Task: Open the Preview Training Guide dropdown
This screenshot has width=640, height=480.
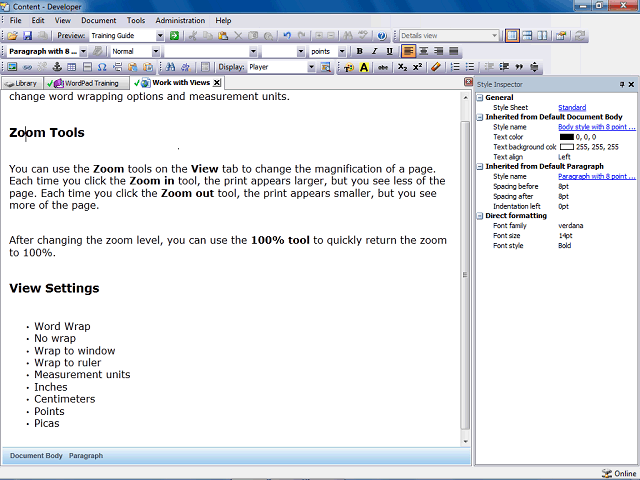Action: pyautogui.click(x=160, y=36)
